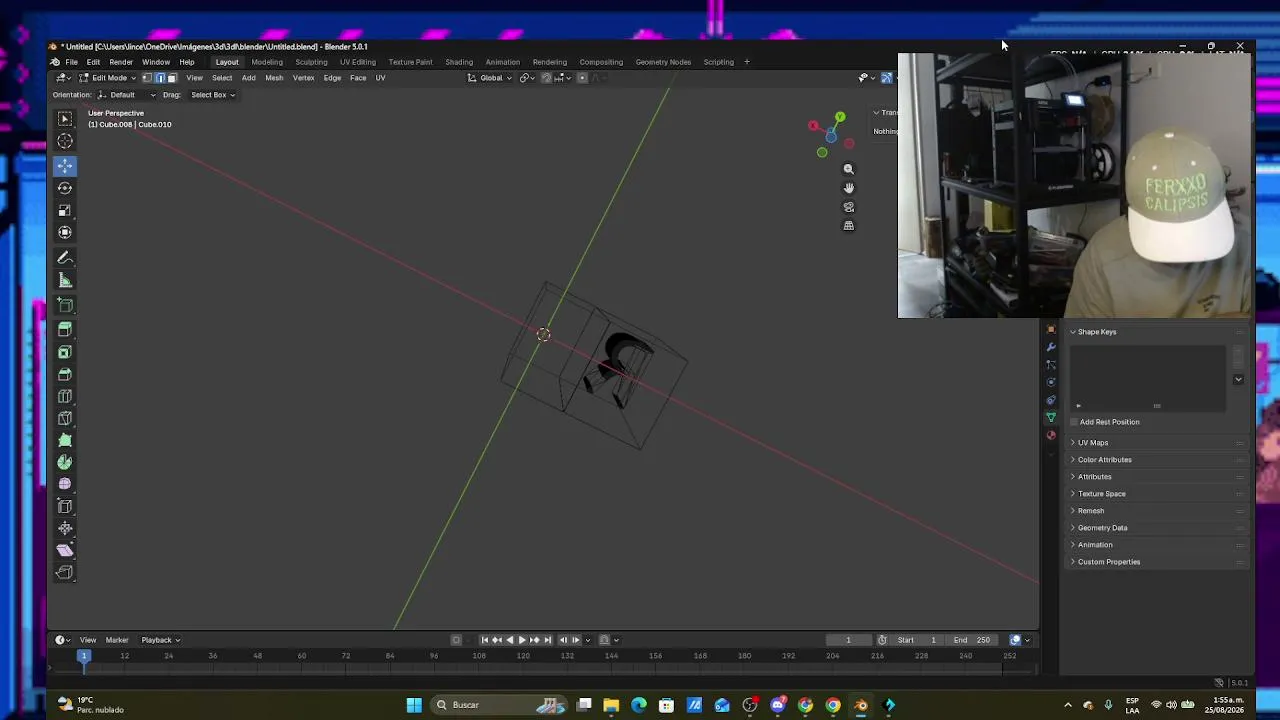Viewport: 1280px width, 720px height.
Task: Open the Global transform orientation dropdown
Action: (x=490, y=78)
